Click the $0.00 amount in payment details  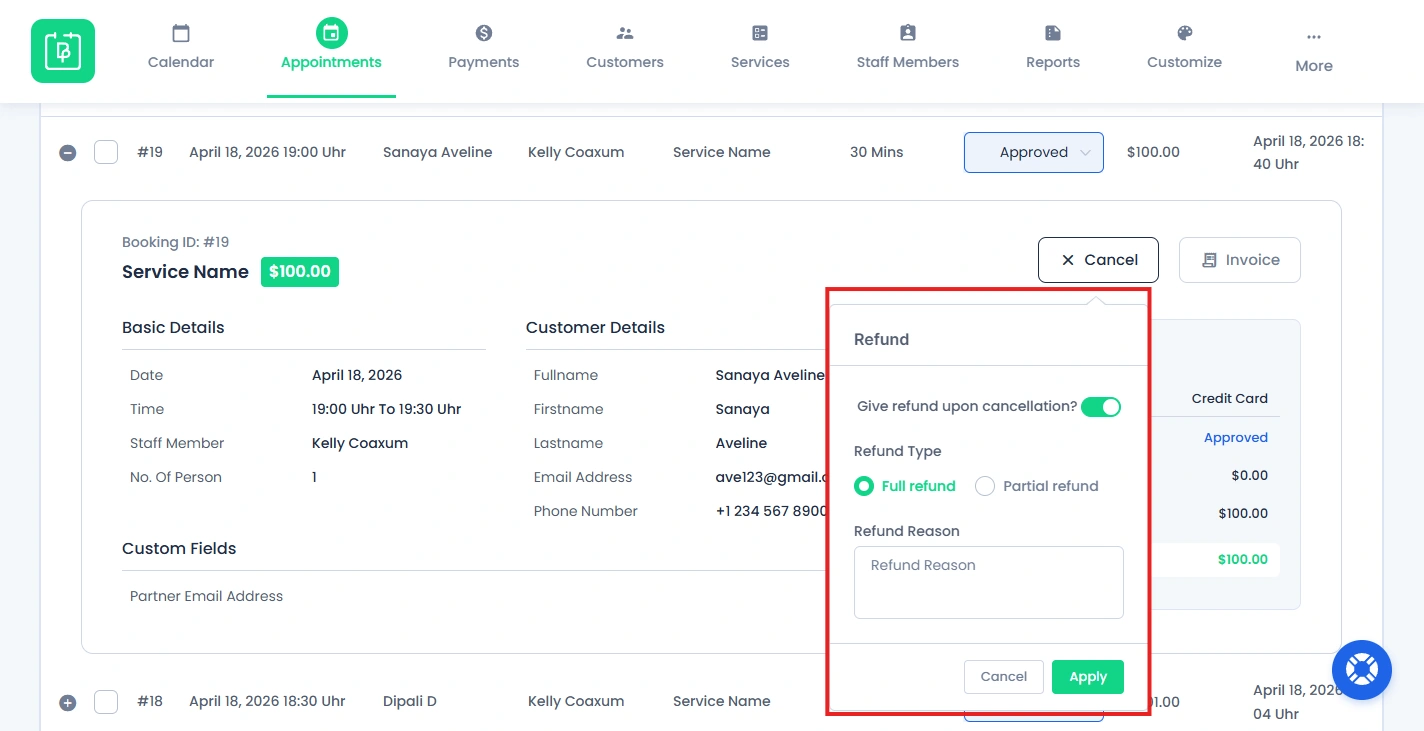pyautogui.click(x=1250, y=475)
